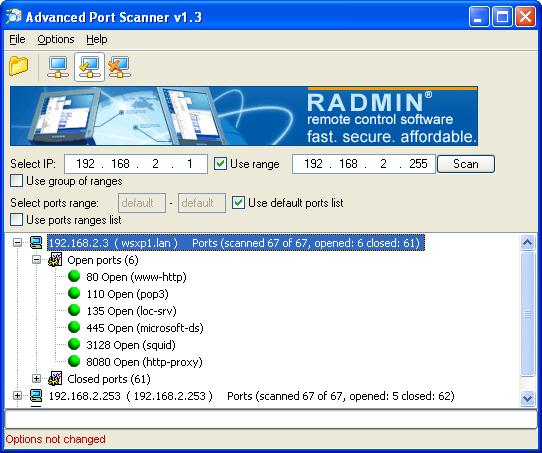Click the computer with checkmark toolbar icon
This screenshot has width=542, height=453.
coord(89,67)
